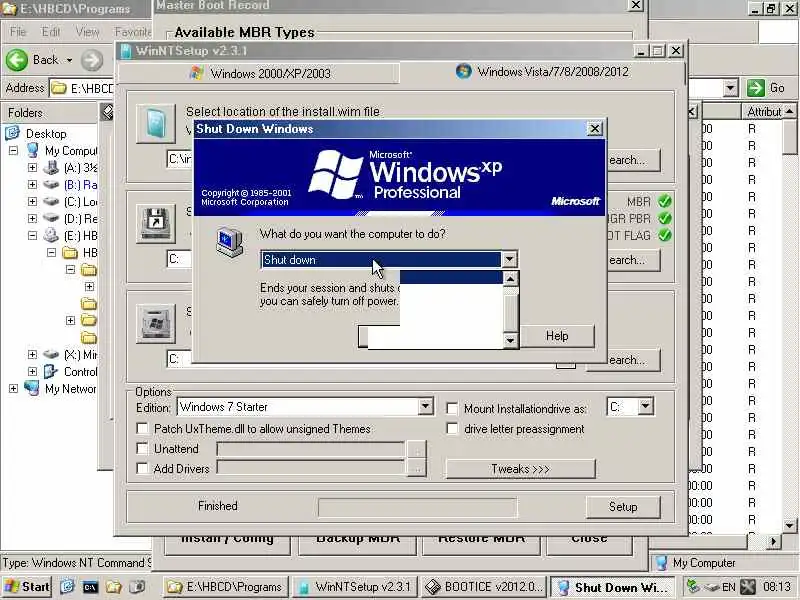This screenshot has height=600, width=800.
Task: Click the WinNTSetup progress bar
Action: coord(417,507)
